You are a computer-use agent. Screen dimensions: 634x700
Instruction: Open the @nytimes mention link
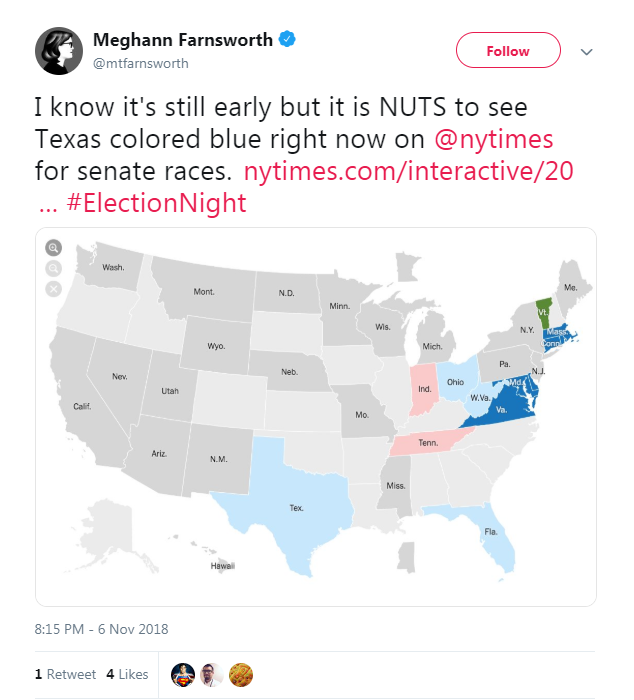(494, 139)
